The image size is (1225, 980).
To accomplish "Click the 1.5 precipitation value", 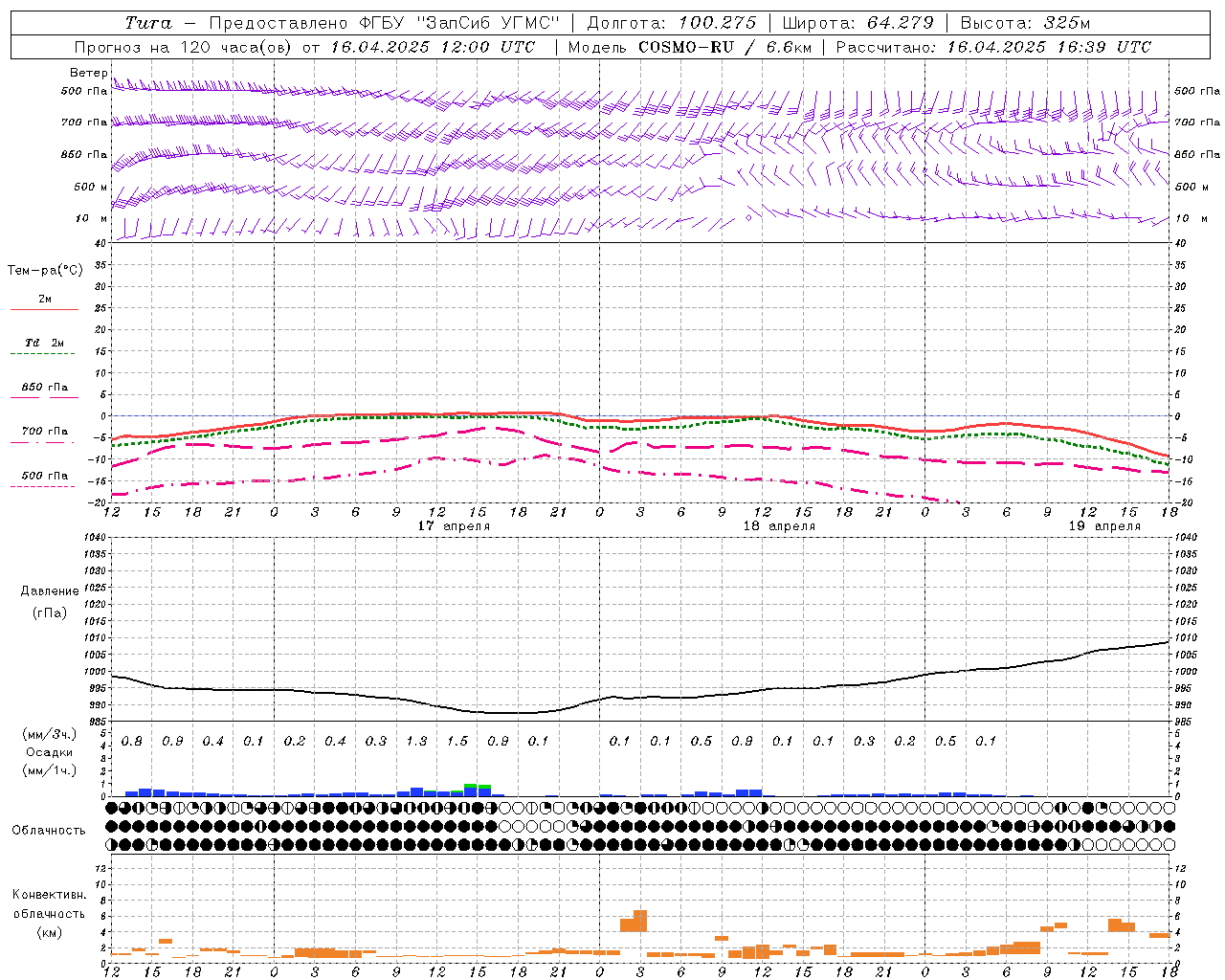I will tap(457, 742).
